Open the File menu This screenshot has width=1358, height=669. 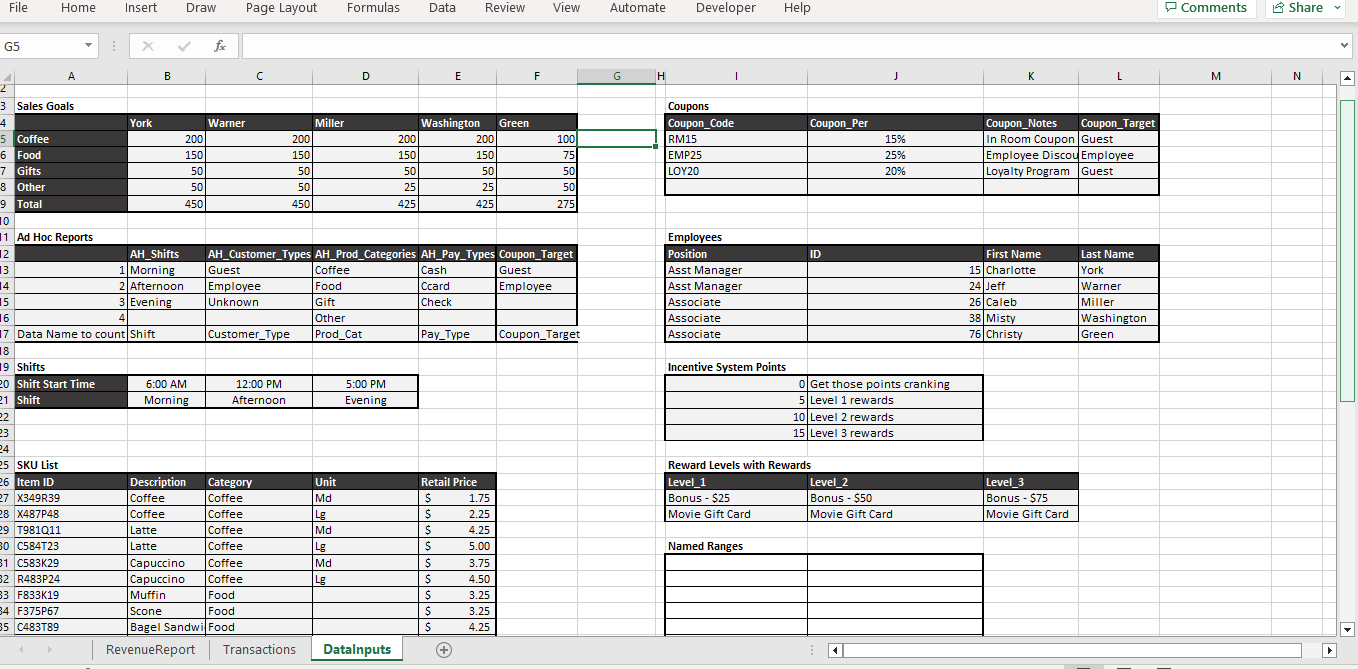(18, 8)
